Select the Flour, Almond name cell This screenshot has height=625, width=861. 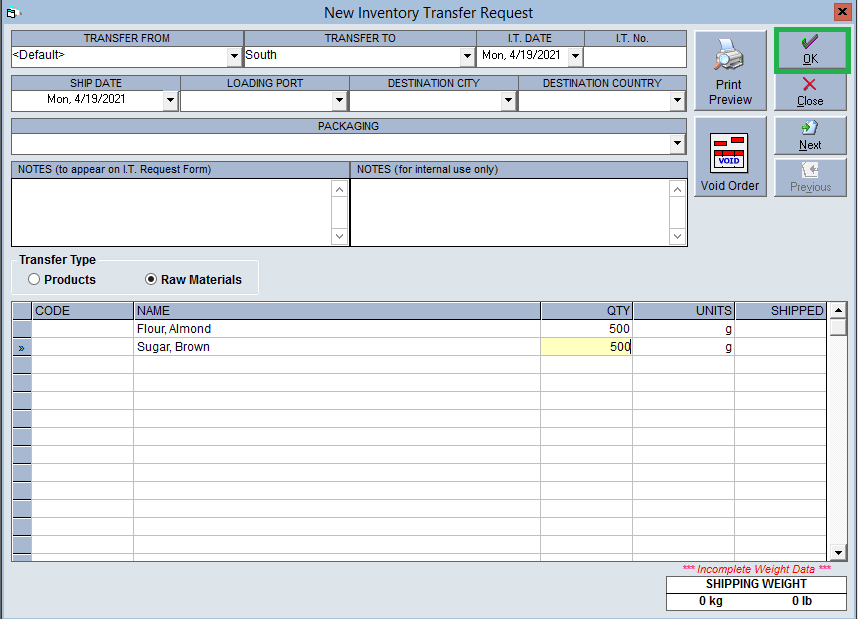[339, 330]
